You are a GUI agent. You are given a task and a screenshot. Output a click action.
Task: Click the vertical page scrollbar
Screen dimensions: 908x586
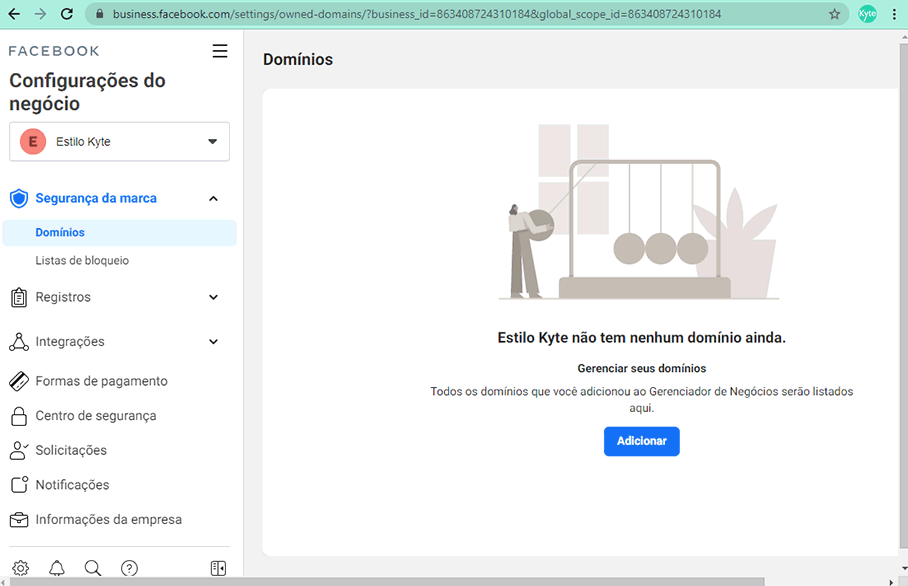pyautogui.click(x=903, y=295)
